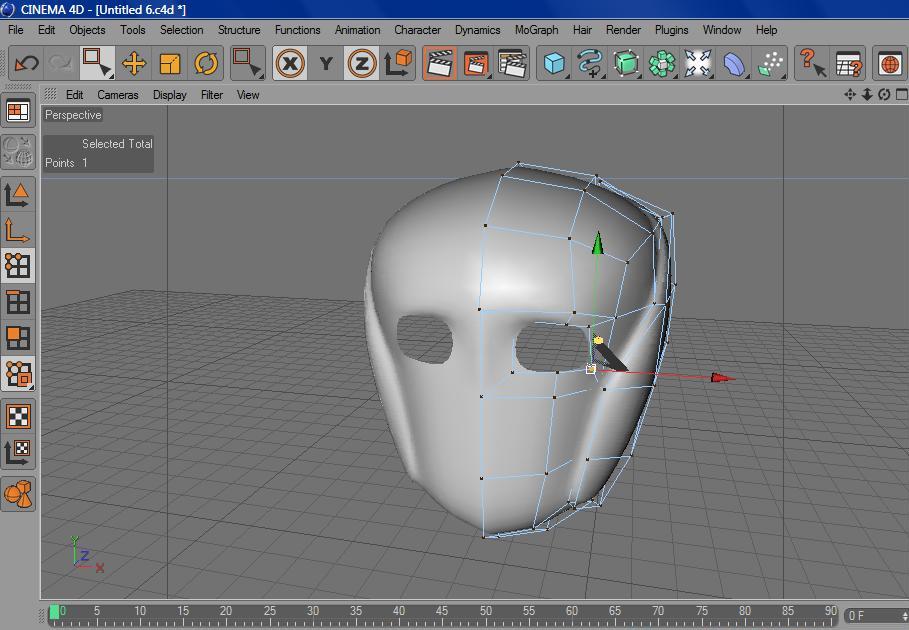Open the Plugins menu
This screenshot has height=630, width=909.
(x=671, y=30)
